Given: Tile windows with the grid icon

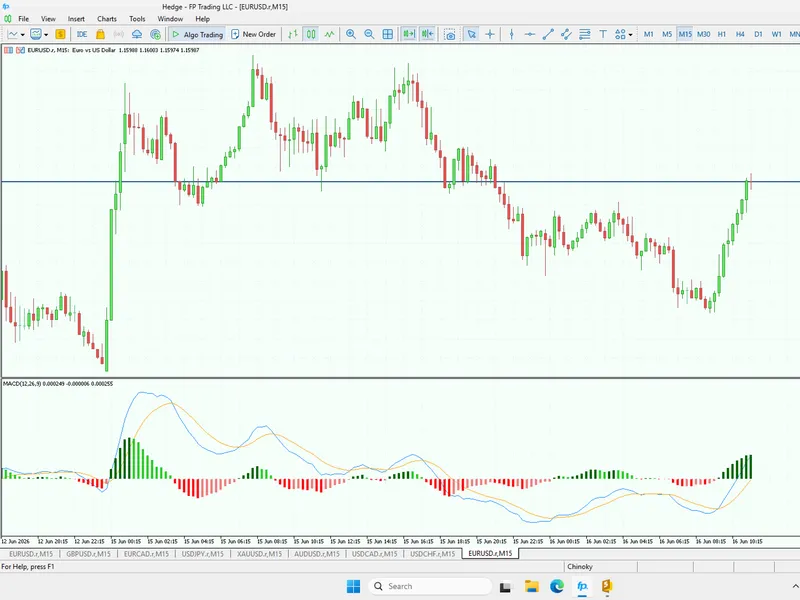Looking at the screenshot, I should [x=388, y=34].
